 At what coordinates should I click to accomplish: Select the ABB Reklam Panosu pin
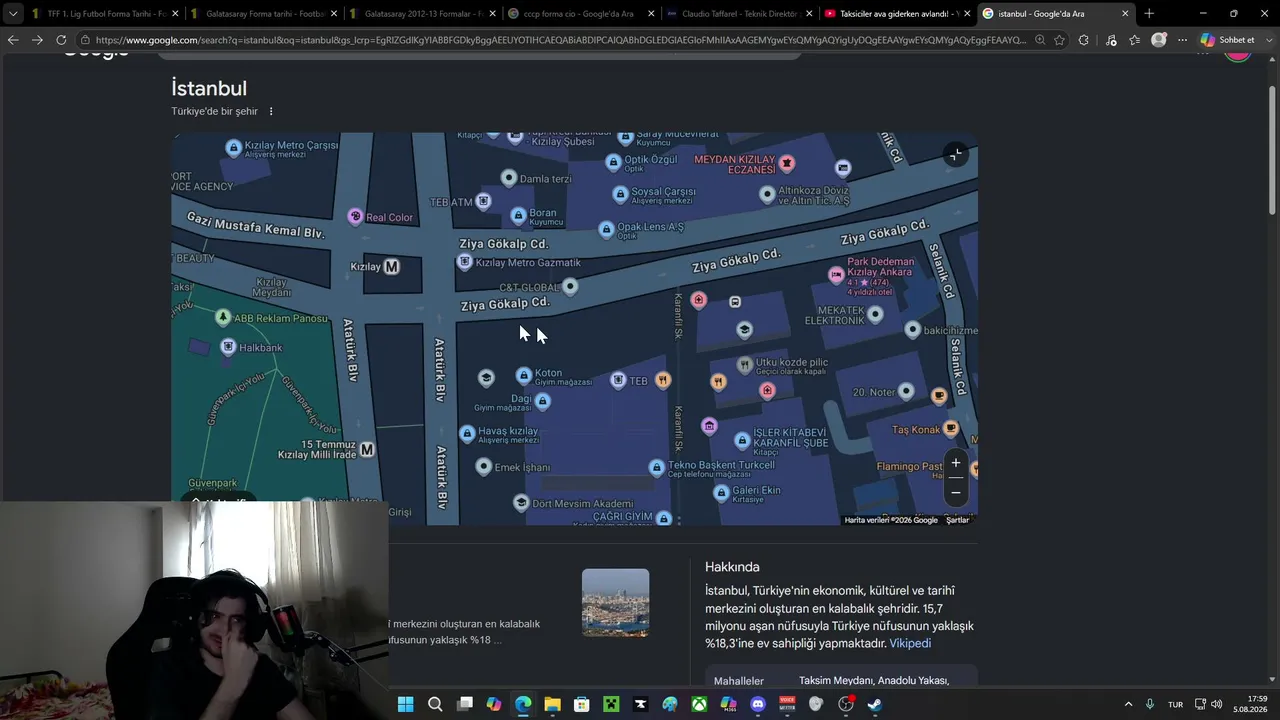pos(223,317)
